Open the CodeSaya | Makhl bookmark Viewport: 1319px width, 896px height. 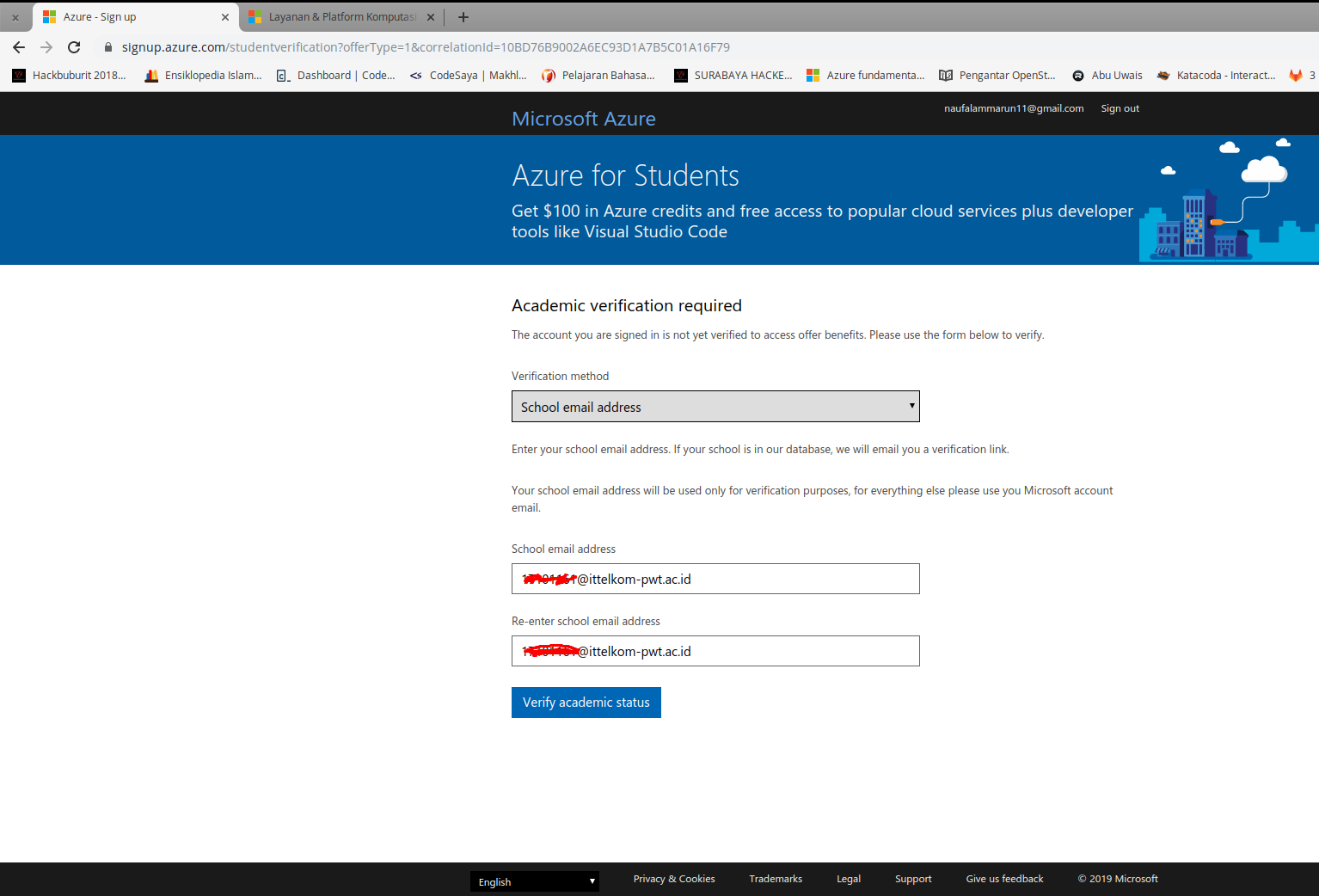[x=468, y=76]
